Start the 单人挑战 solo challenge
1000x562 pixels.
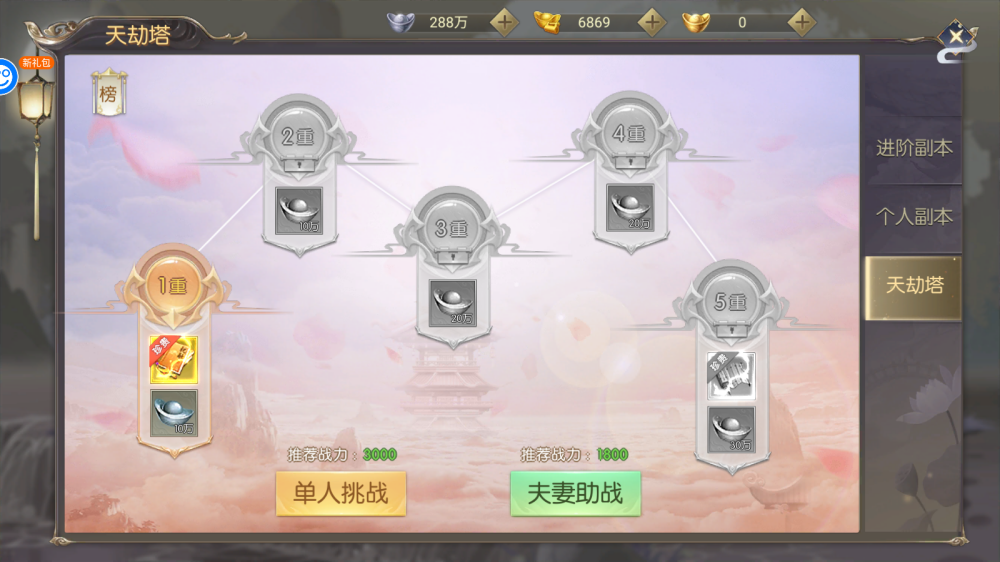tap(341, 493)
